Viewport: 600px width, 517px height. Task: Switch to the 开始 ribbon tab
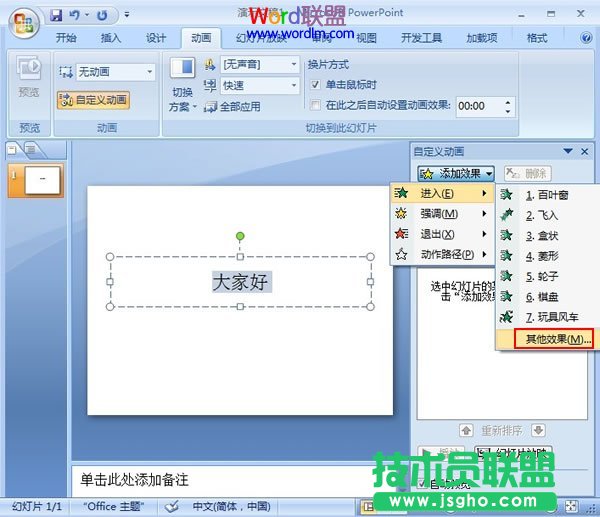click(x=66, y=38)
